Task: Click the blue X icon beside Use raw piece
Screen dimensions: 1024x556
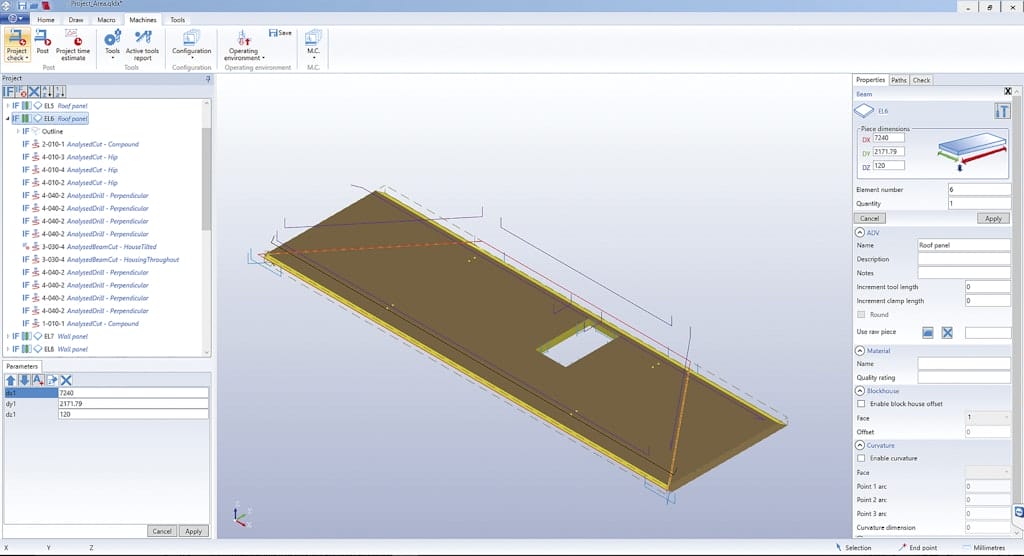Action: click(947, 332)
